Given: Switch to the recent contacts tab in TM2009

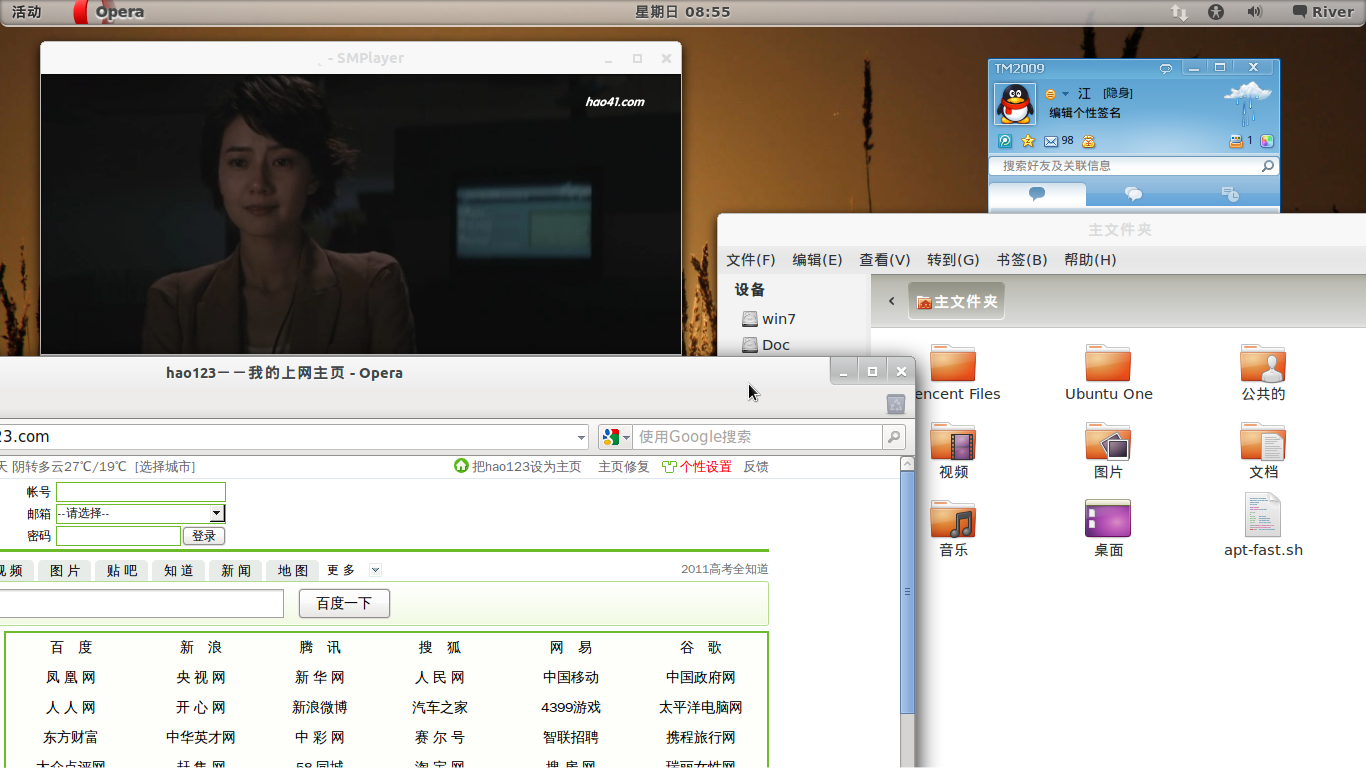Looking at the screenshot, I should click(x=1230, y=194).
